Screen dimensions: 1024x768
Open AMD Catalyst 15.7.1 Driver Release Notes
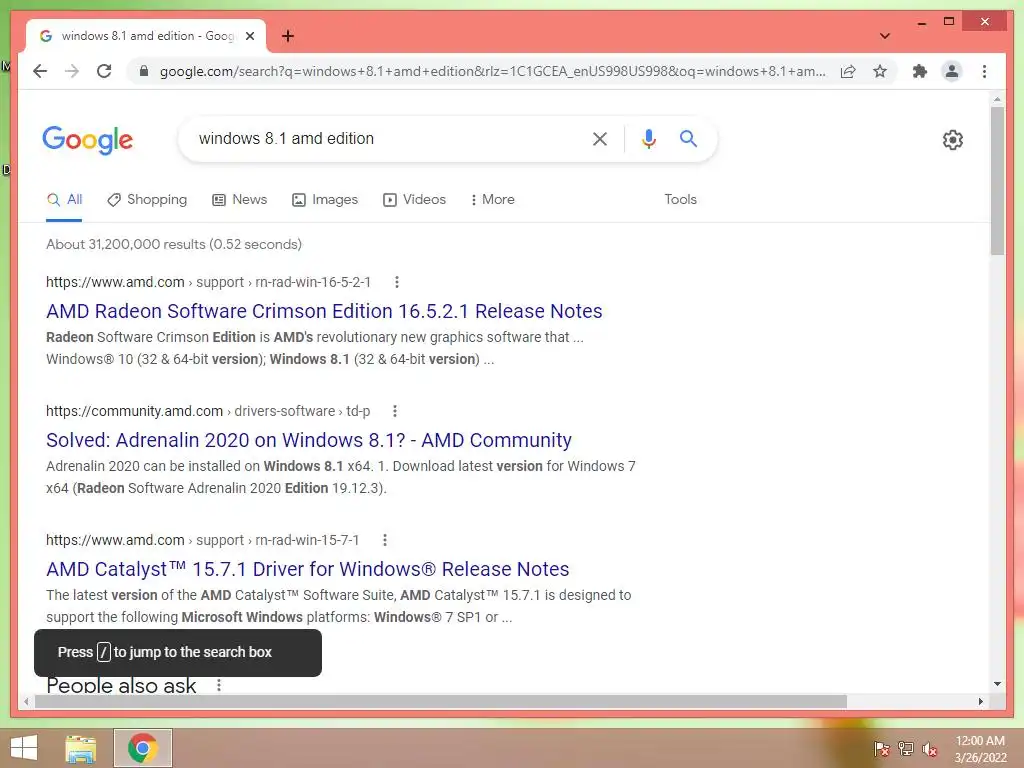(308, 569)
